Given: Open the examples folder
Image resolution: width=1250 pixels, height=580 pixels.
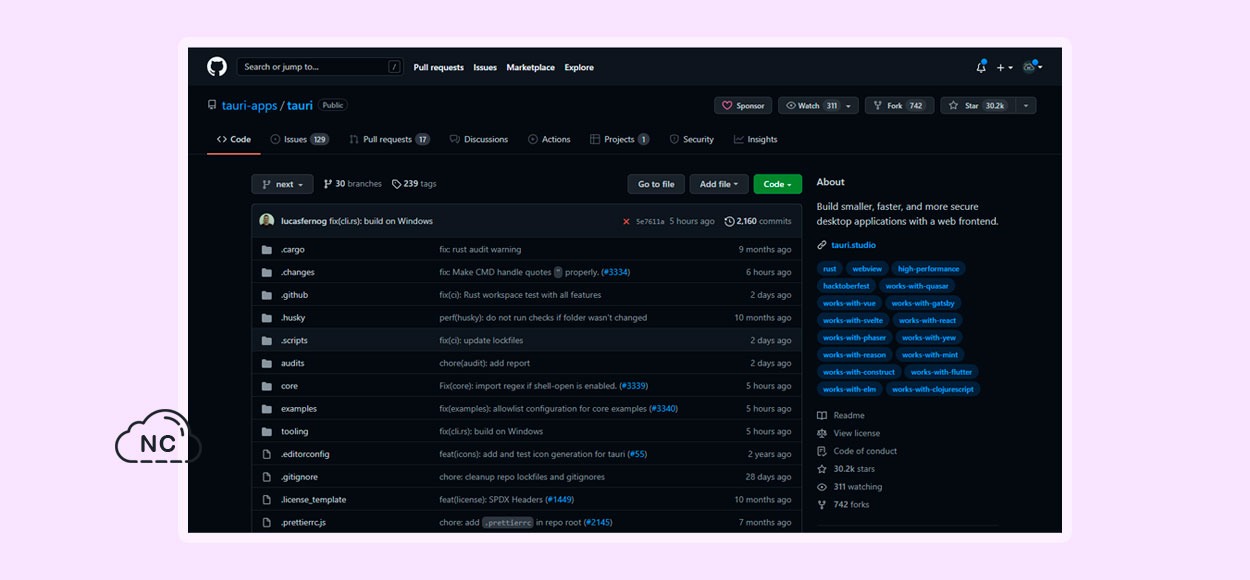Looking at the screenshot, I should point(299,409).
